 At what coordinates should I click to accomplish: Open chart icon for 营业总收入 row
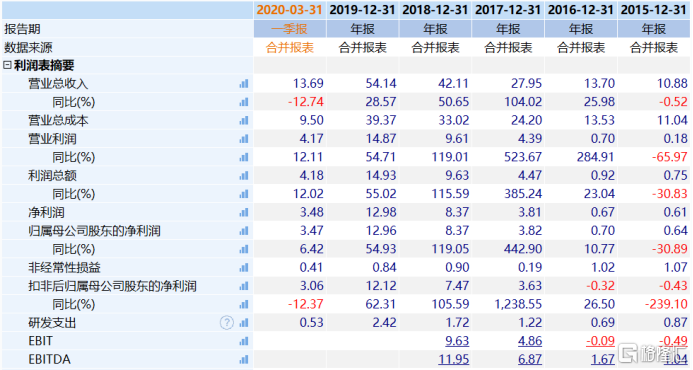(x=244, y=84)
